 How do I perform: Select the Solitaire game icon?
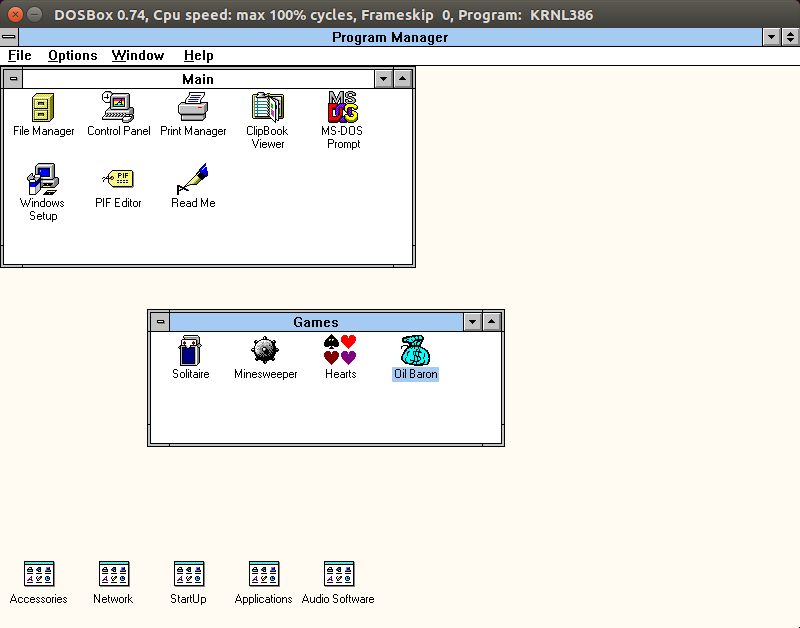pos(190,350)
